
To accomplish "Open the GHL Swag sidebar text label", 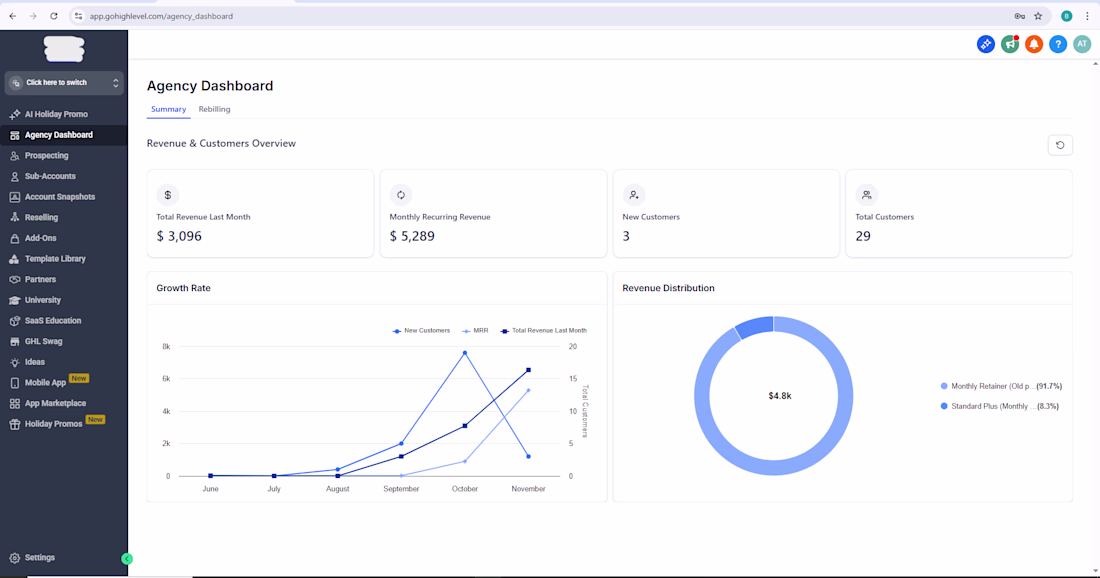I will (x=43, y=342).
